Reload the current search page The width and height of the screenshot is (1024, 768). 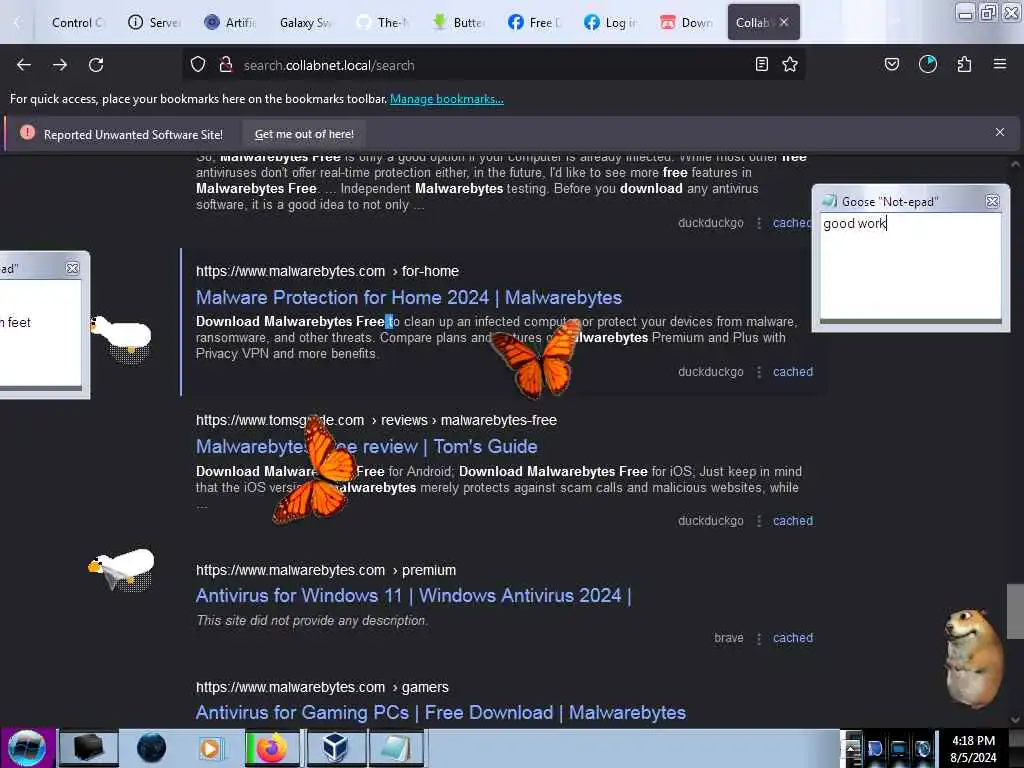click(96, 65)
